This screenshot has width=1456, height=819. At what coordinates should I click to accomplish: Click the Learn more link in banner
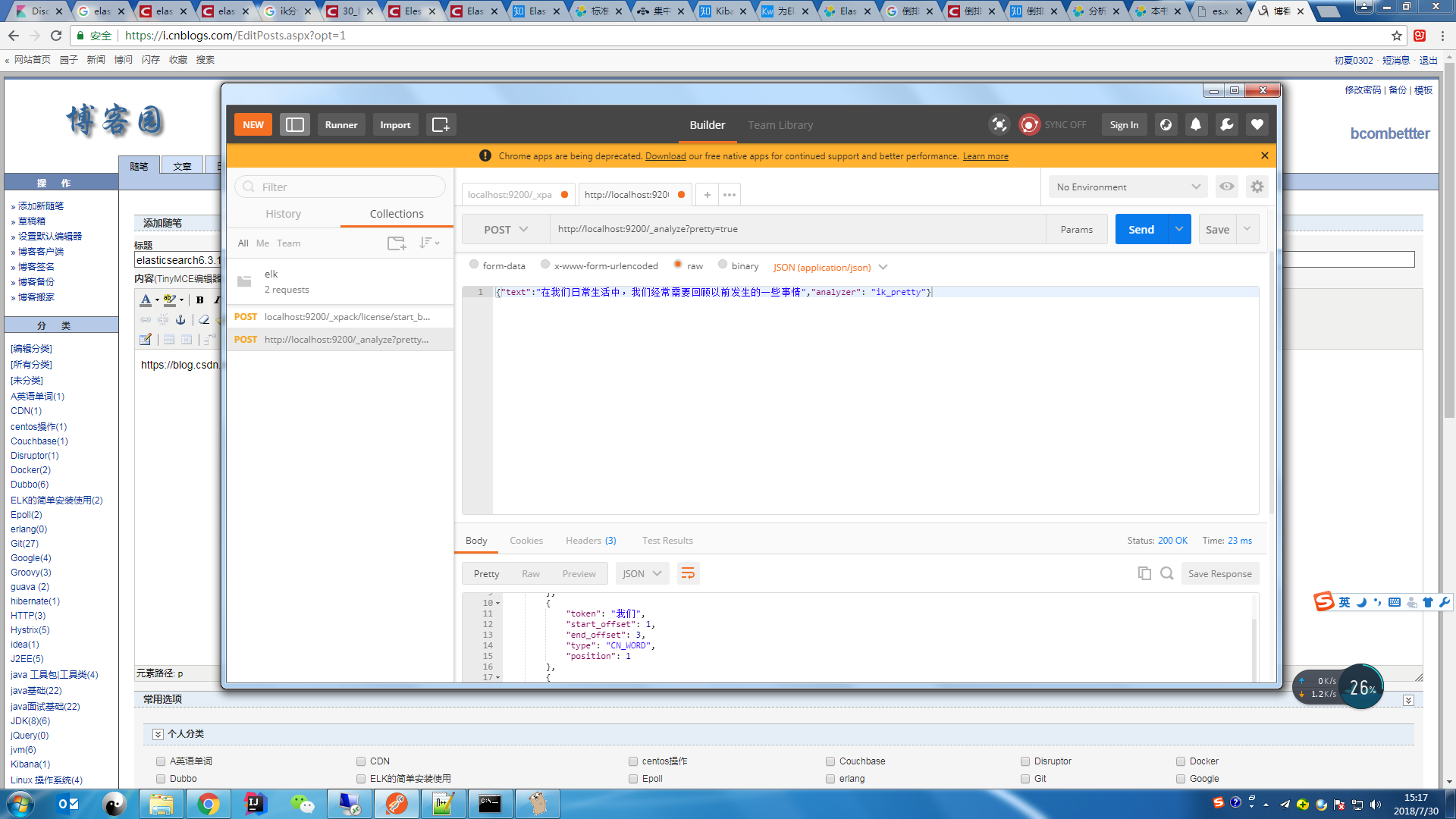point(985,156)
